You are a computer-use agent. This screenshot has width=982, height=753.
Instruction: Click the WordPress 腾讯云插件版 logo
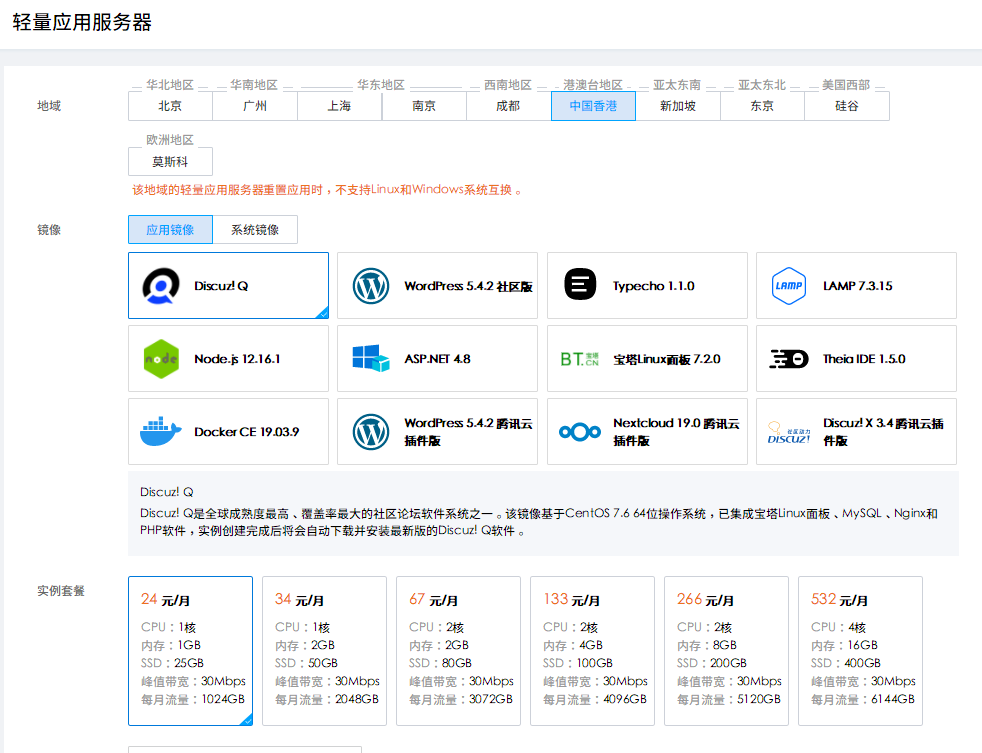pyautogui.click(x=371, y=432)
